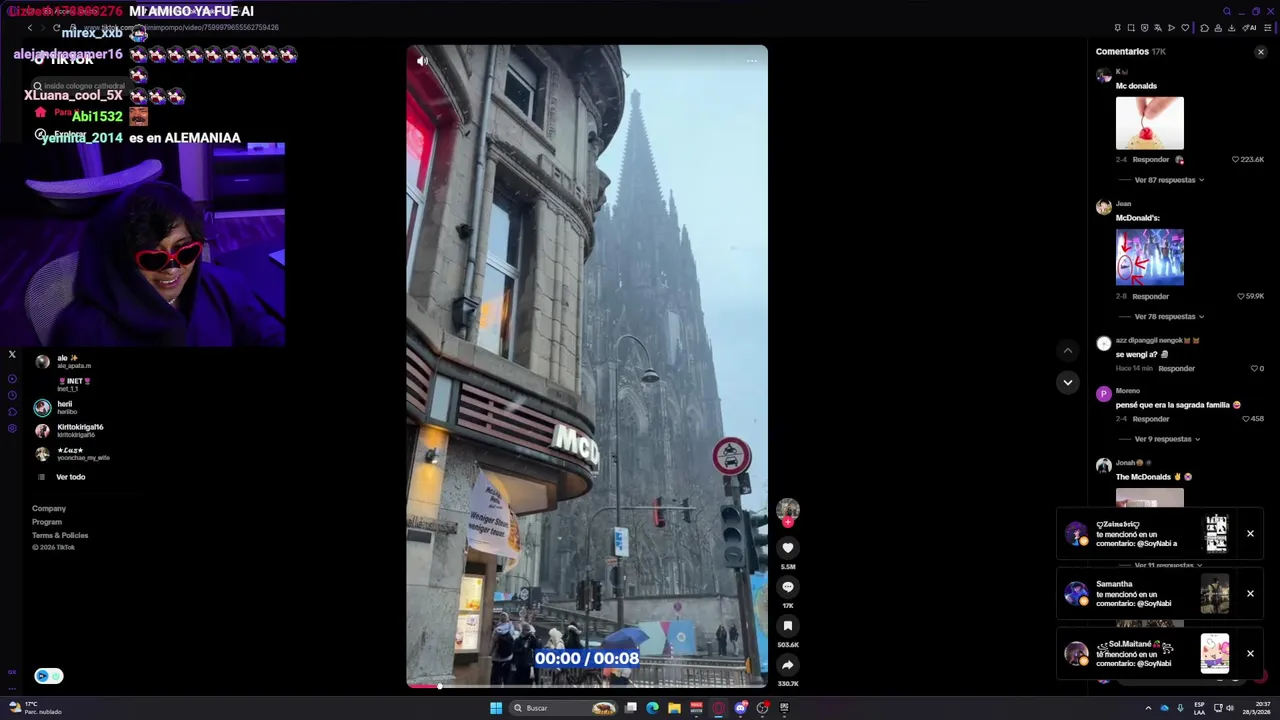The height and width of the screenshot is (720, 1280).
Task: Click 'Ver todo' to show all accounts
Action: click(70, 477)
